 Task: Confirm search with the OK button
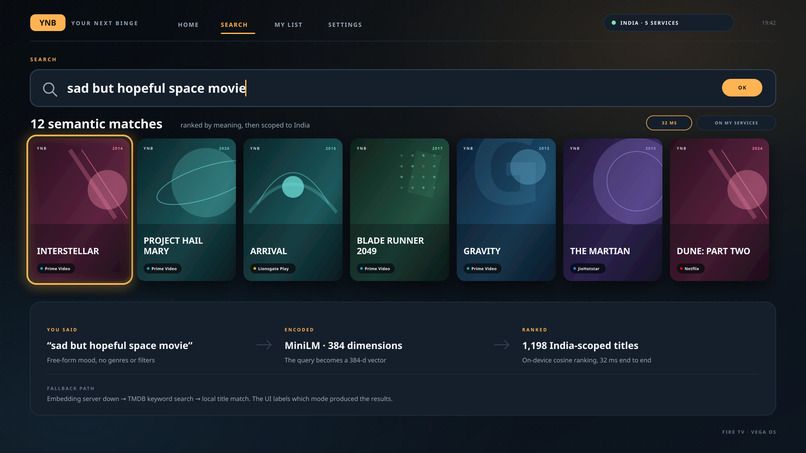(742, 88)
